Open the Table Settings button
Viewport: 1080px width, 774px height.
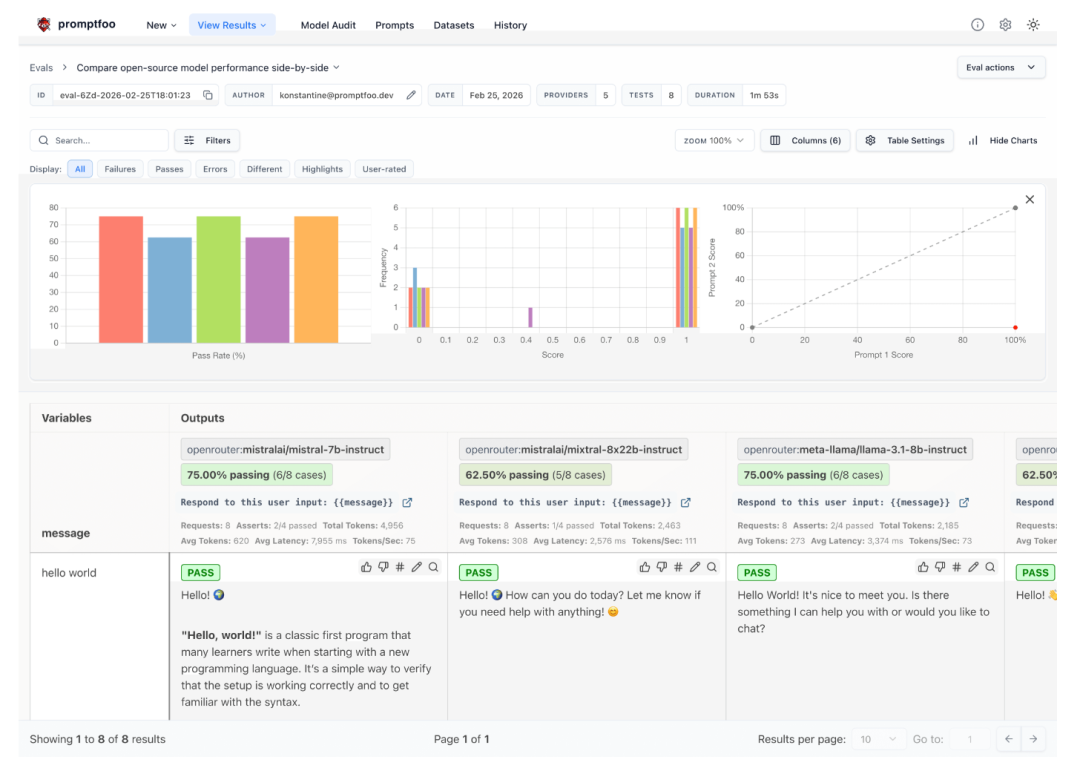[905, 141]
